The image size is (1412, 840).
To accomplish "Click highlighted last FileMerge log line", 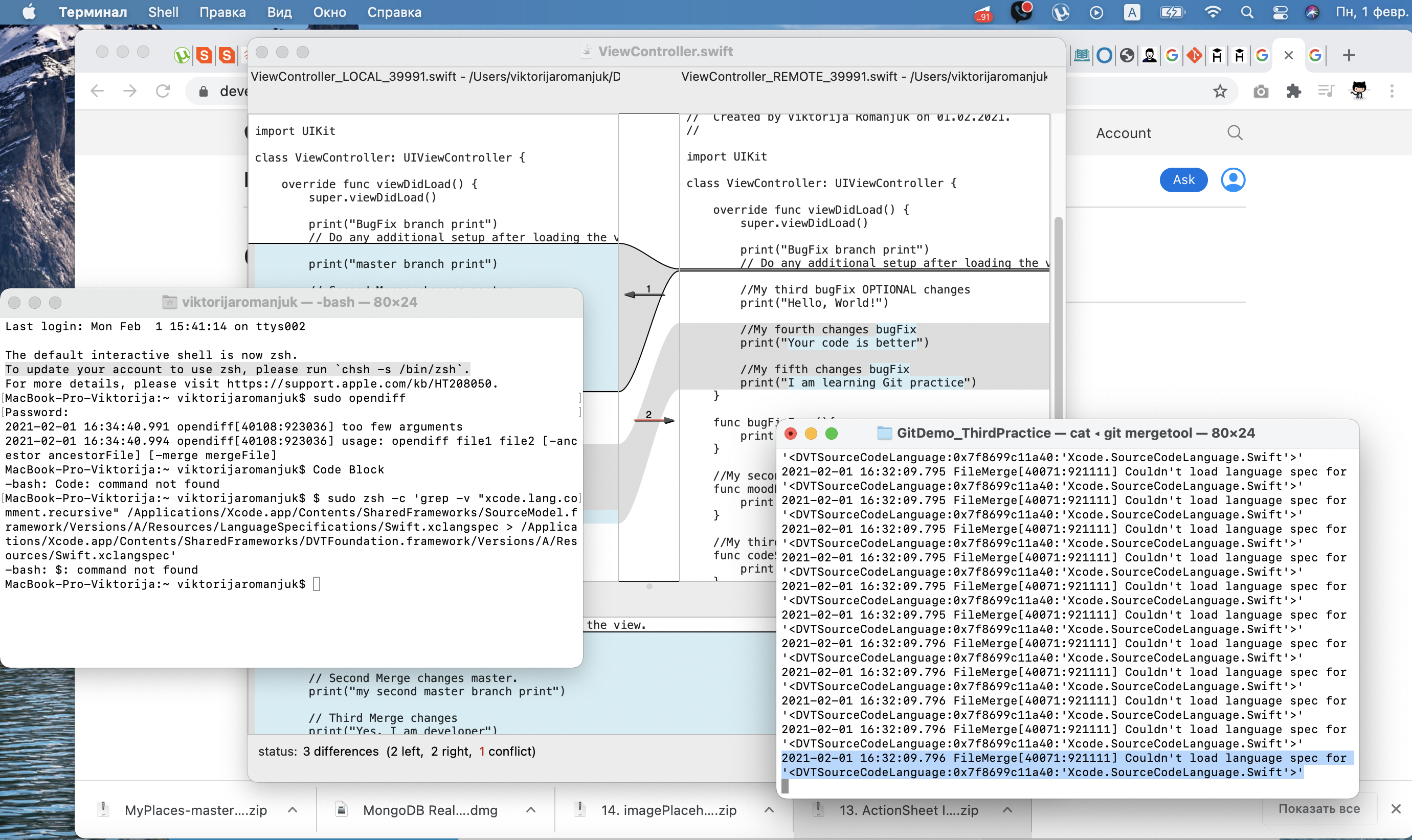I will [x=1067, y=765].
